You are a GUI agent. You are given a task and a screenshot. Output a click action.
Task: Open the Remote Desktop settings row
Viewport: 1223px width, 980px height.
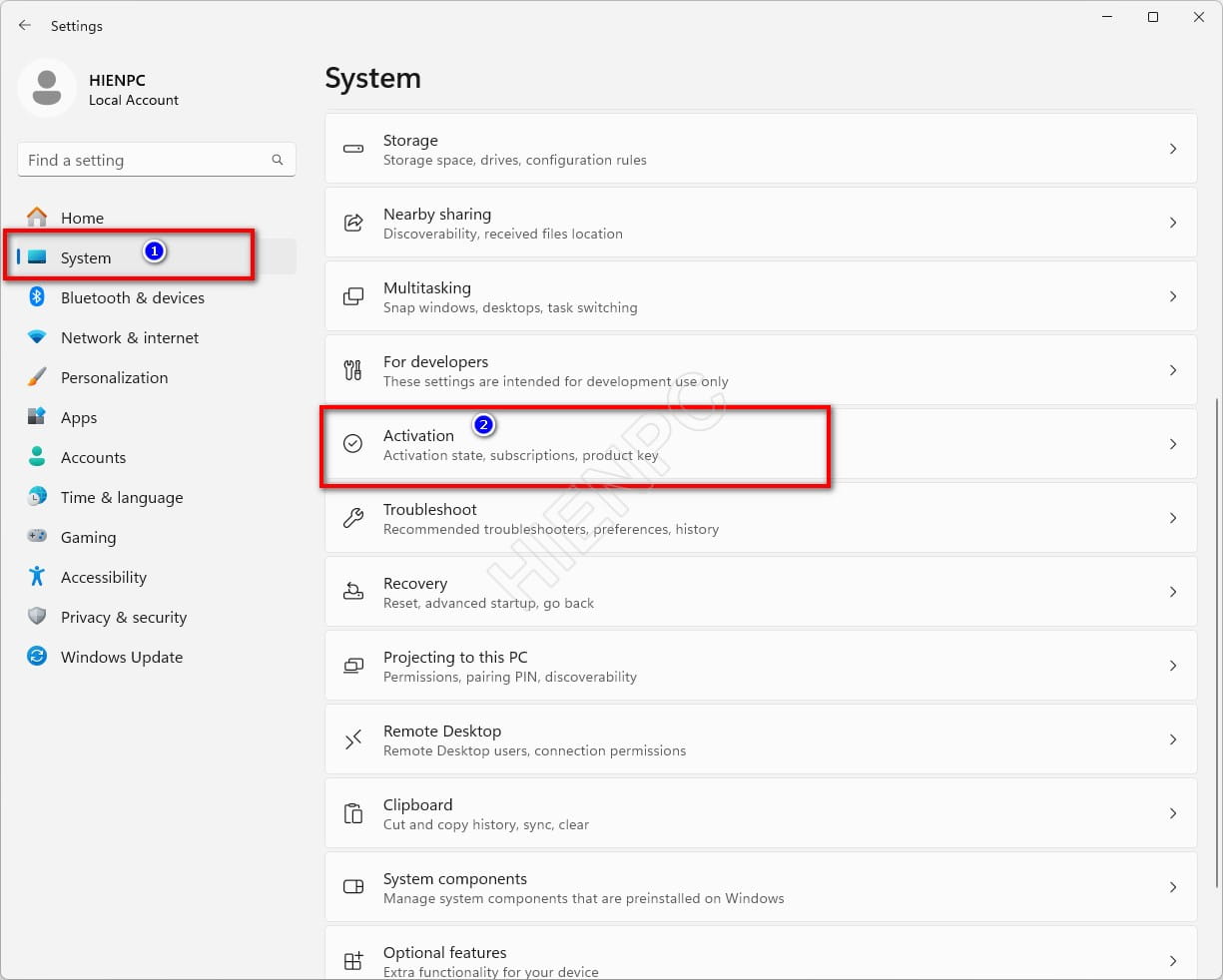(761, 739)
